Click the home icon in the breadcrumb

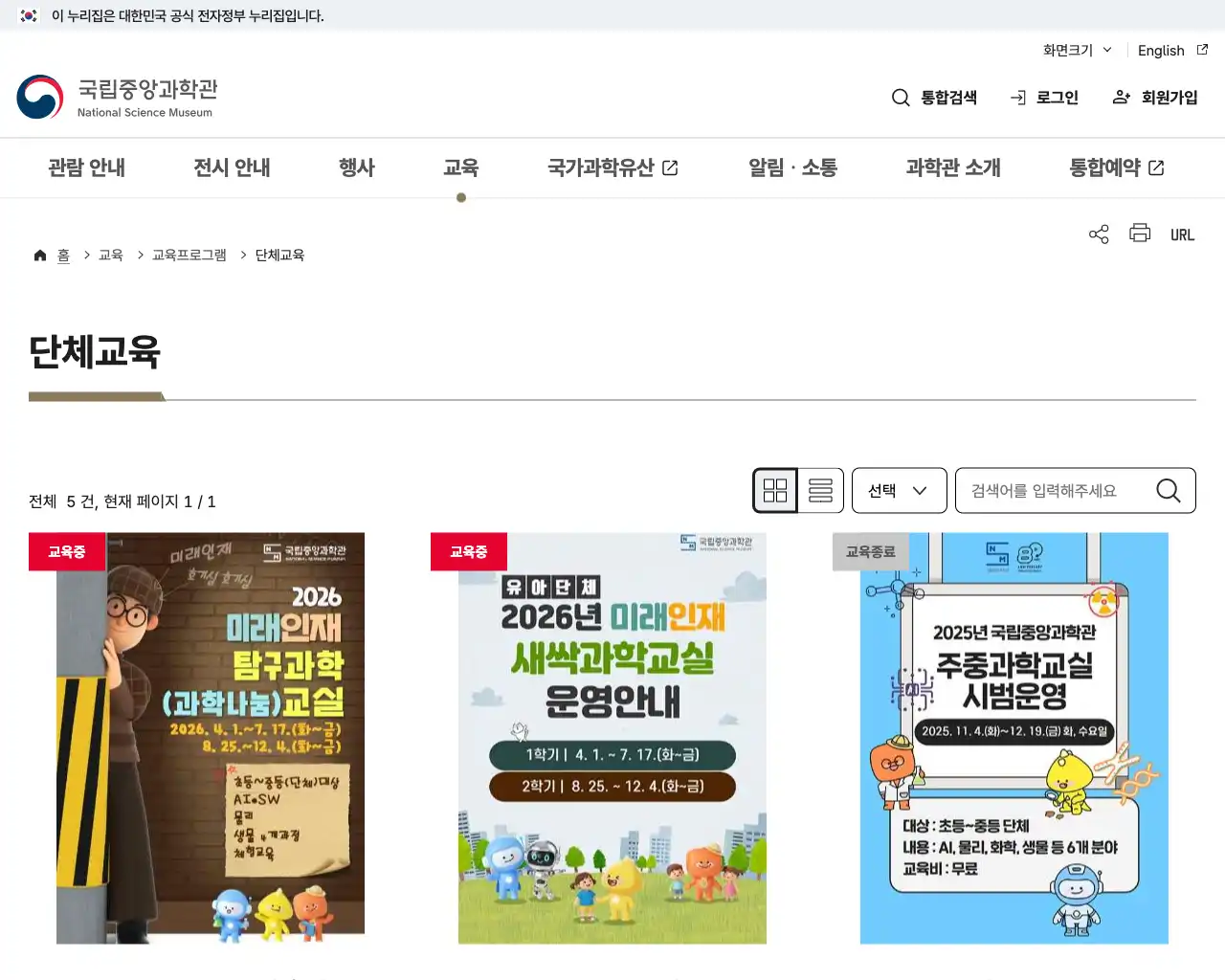[40, 254]
